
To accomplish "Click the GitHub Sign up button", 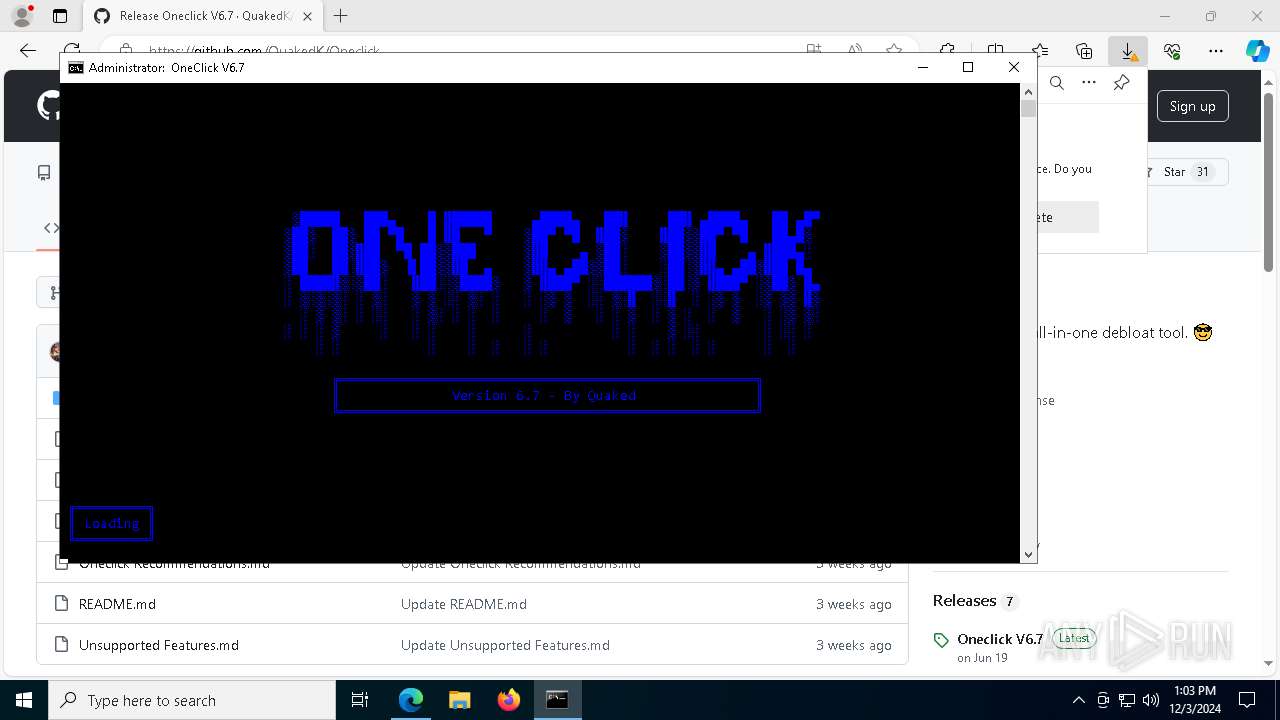I will click(x=1192, y=106).
